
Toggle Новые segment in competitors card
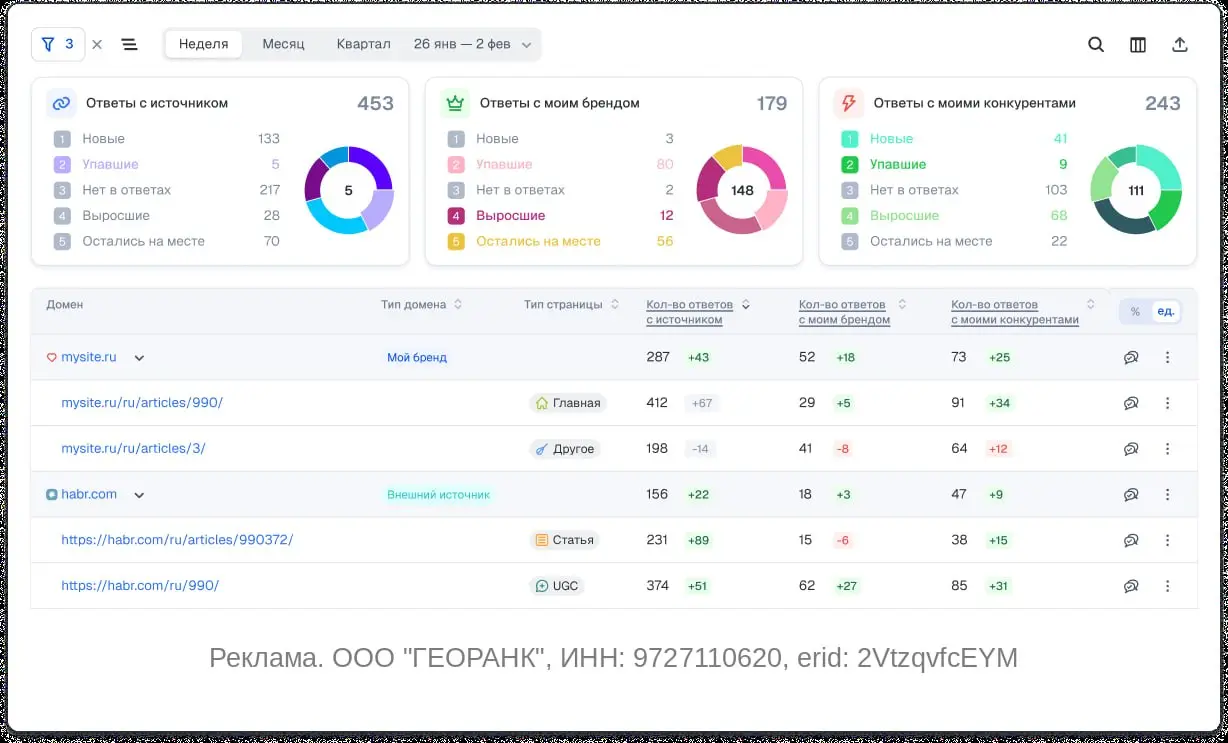click(x=954, y=139)
